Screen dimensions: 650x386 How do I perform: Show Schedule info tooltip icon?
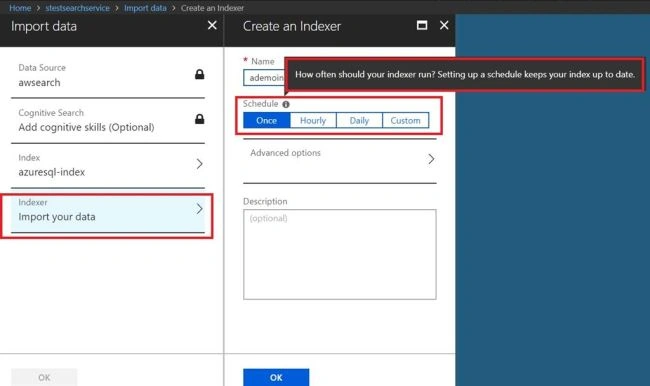286,104
